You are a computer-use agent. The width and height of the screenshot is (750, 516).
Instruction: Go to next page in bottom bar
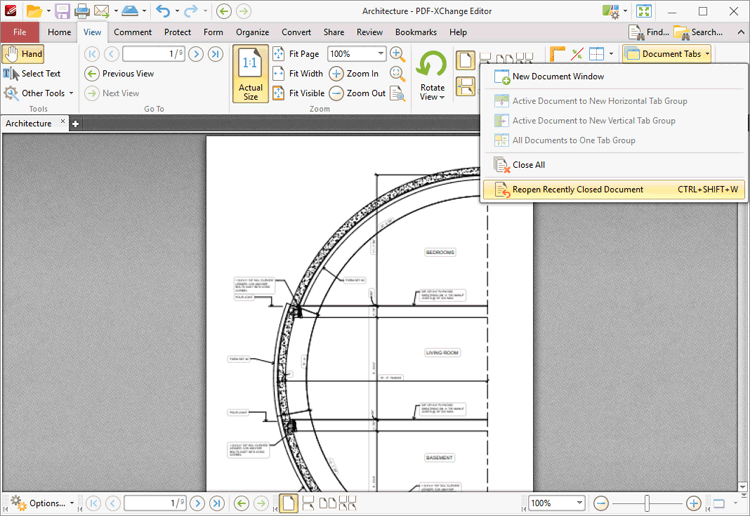tap(197, 503)
